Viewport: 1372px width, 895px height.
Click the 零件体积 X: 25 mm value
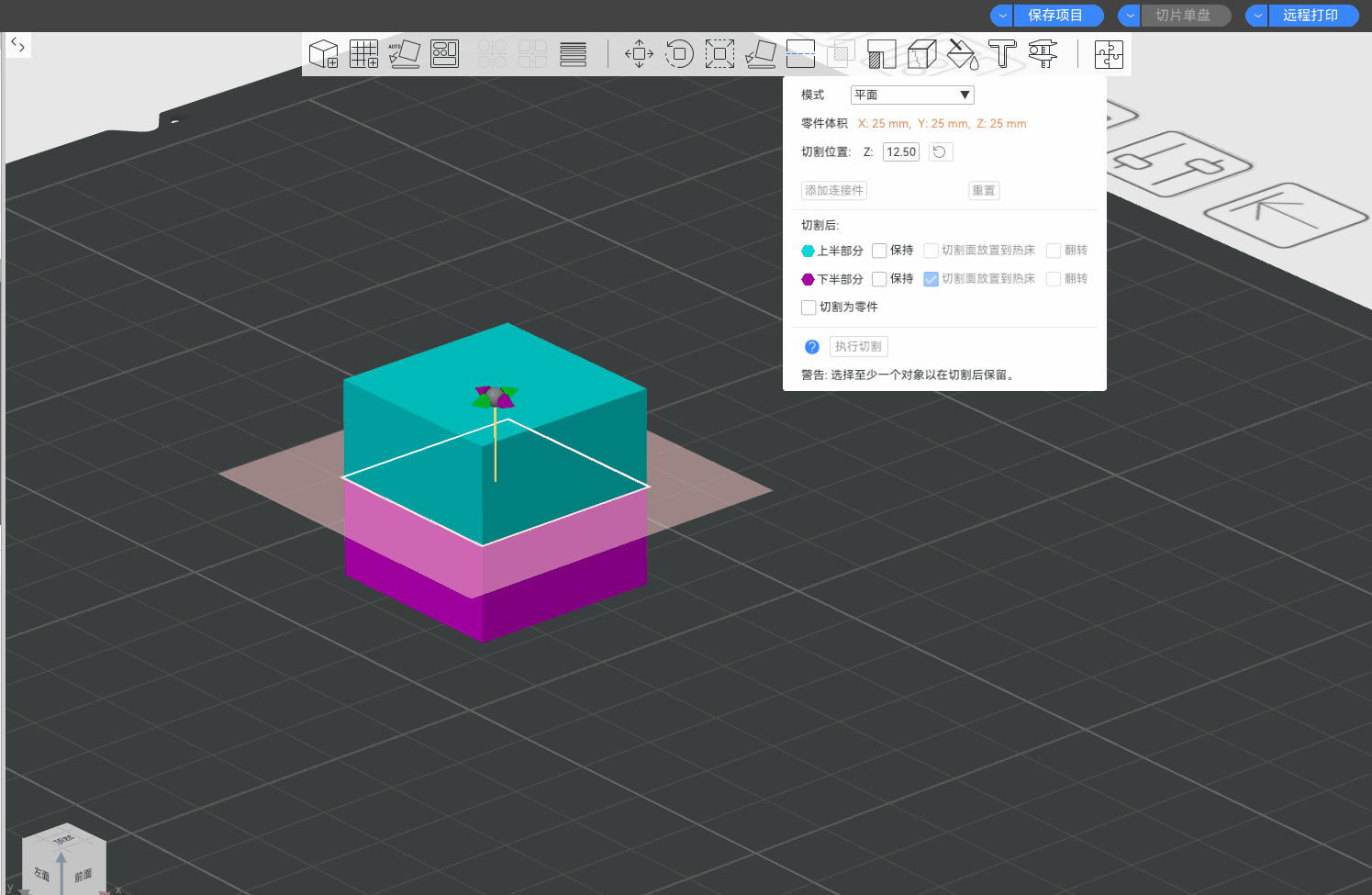(884, 124)
